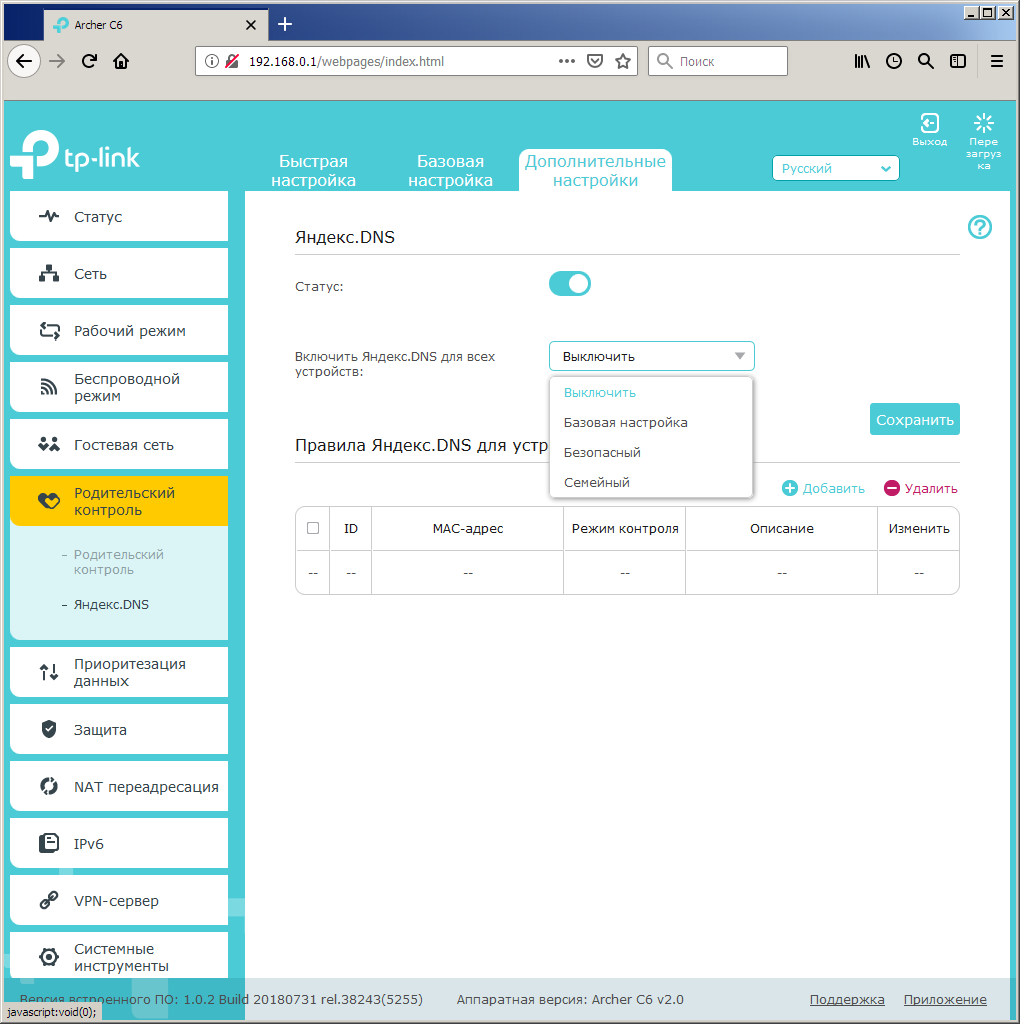The width and height of the screenshot is (1020, 1024).
Task: Toggle the Яндекс.DNS Статус switch
Action: pos(569,284)
